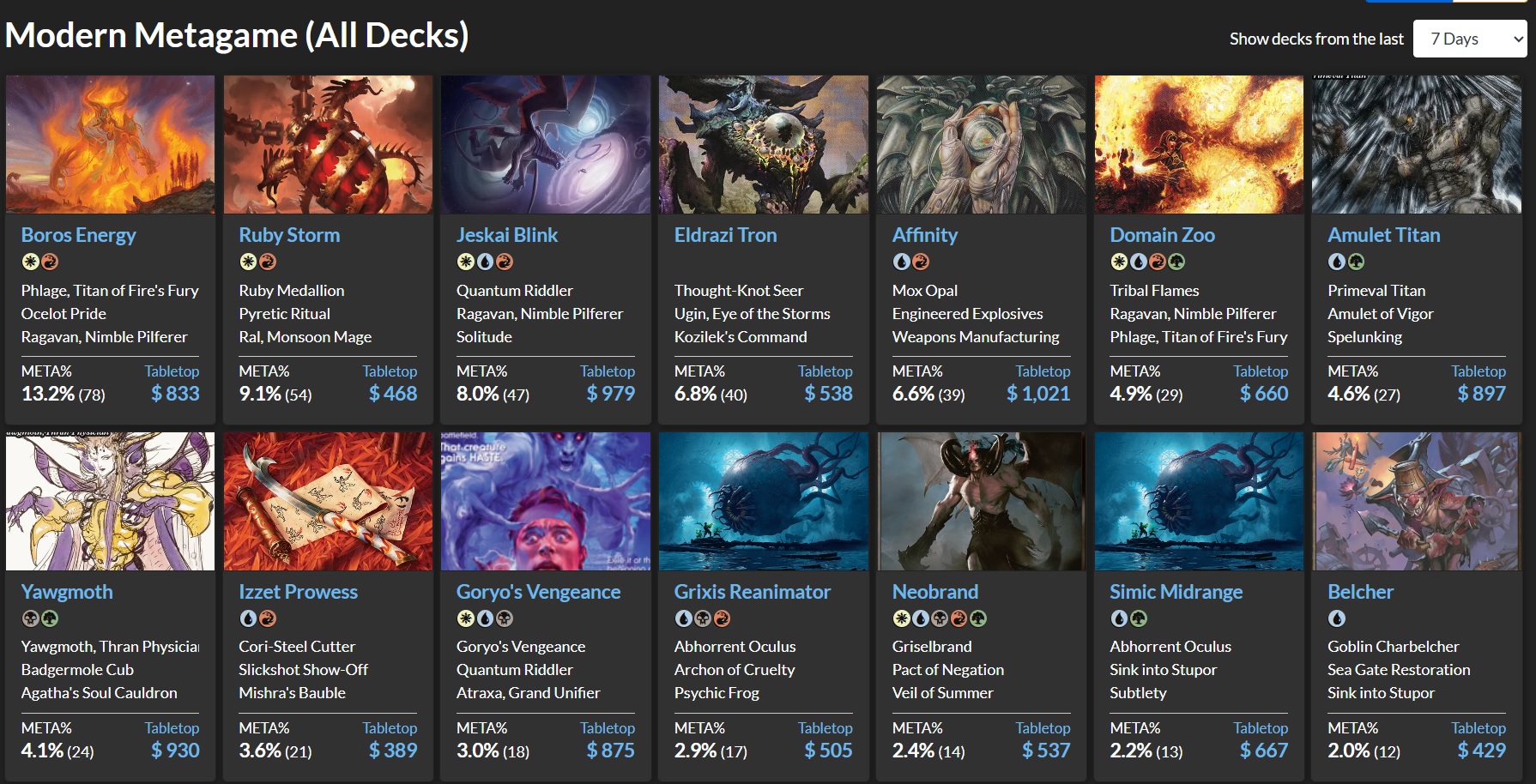This screenshot has height=784, width=1536.
Task: Click the red mana symbol under Grixis Reanimator
Action: click(x=723, y=618)
